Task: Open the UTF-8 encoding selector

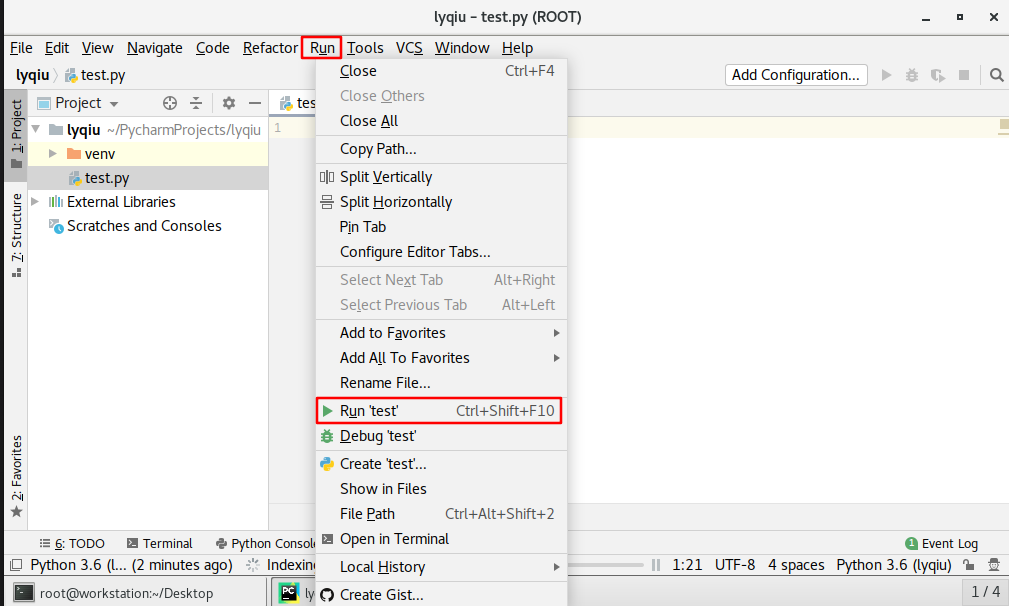Action: point(735,565)
